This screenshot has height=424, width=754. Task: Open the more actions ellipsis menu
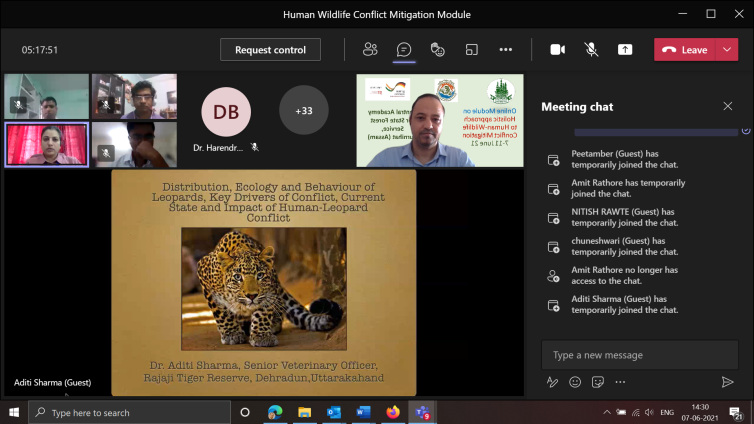tap(505, 49)
